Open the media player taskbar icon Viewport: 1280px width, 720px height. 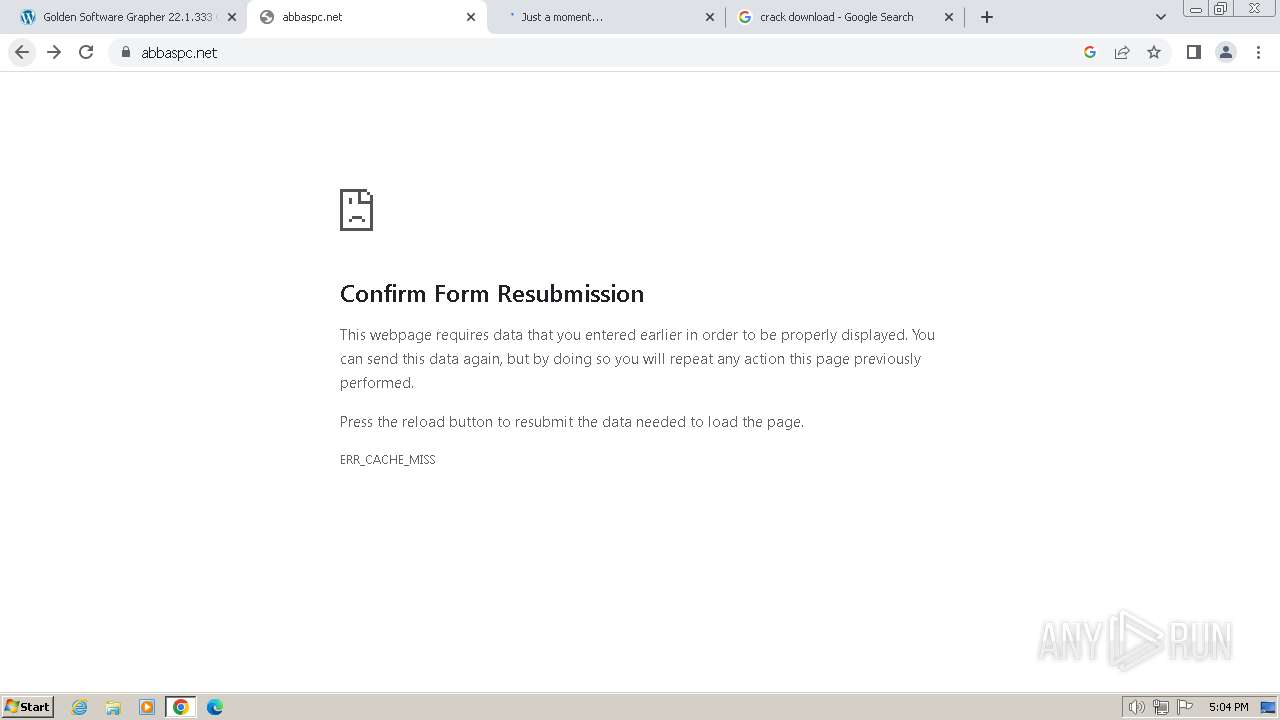(147, 707)
